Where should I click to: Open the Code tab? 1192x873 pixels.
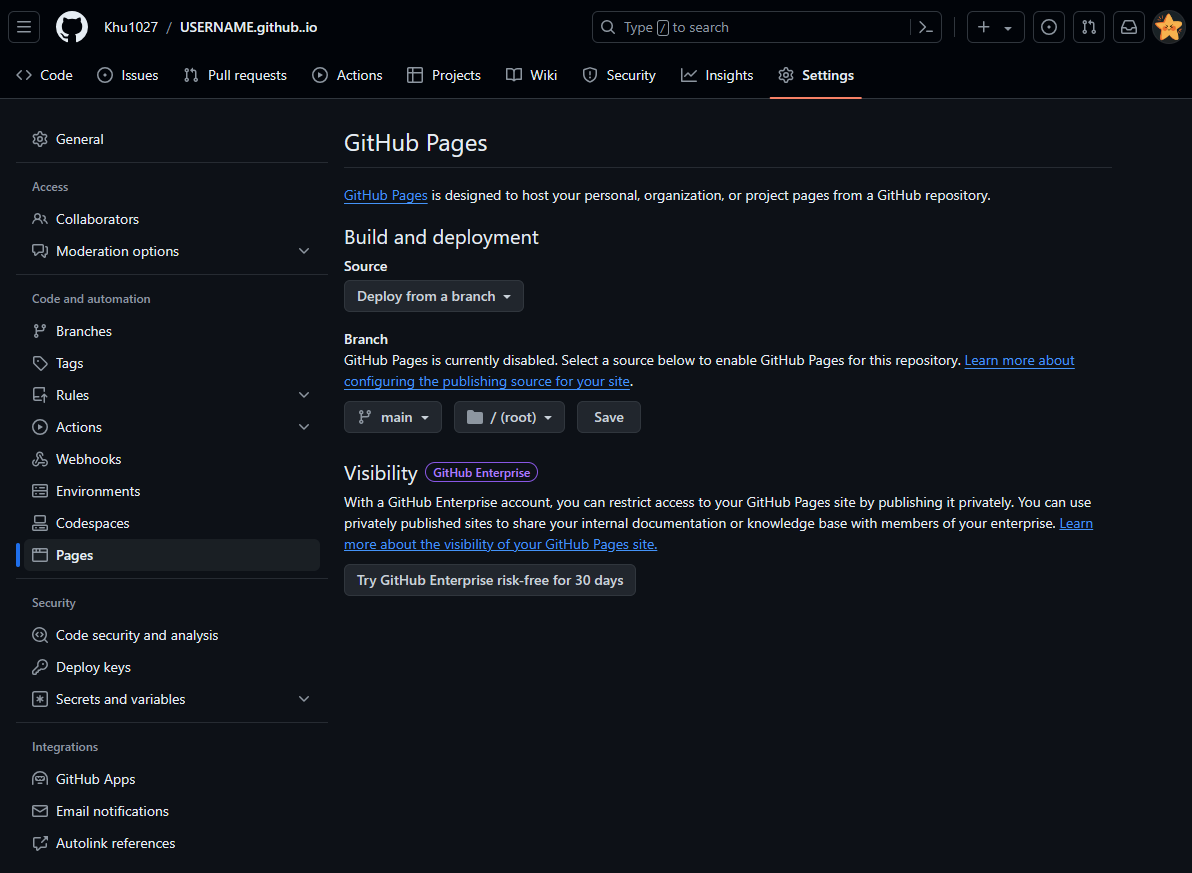tap(45, 75)
